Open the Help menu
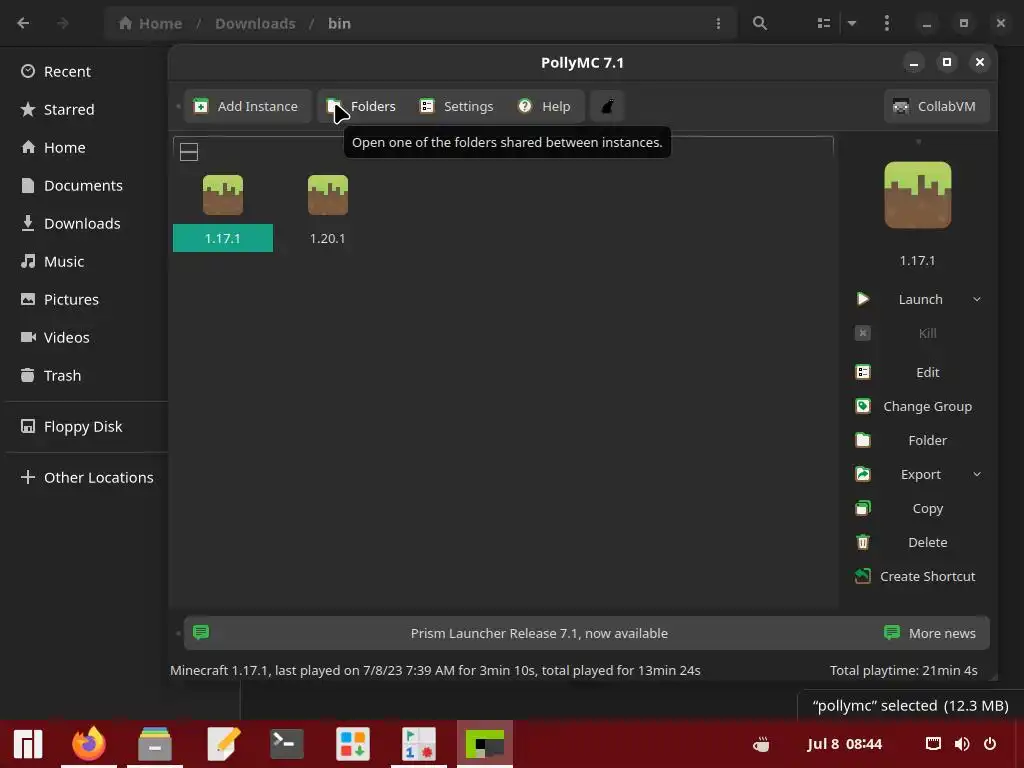The width and height of the screenshot is (1024, 768). click(x=544, y=106)
